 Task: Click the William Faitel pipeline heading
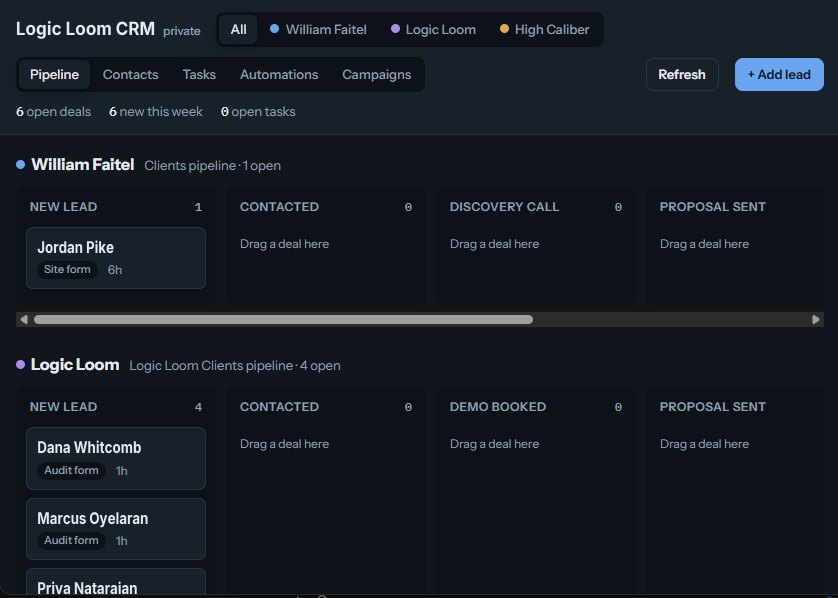(x=83, y=165)
